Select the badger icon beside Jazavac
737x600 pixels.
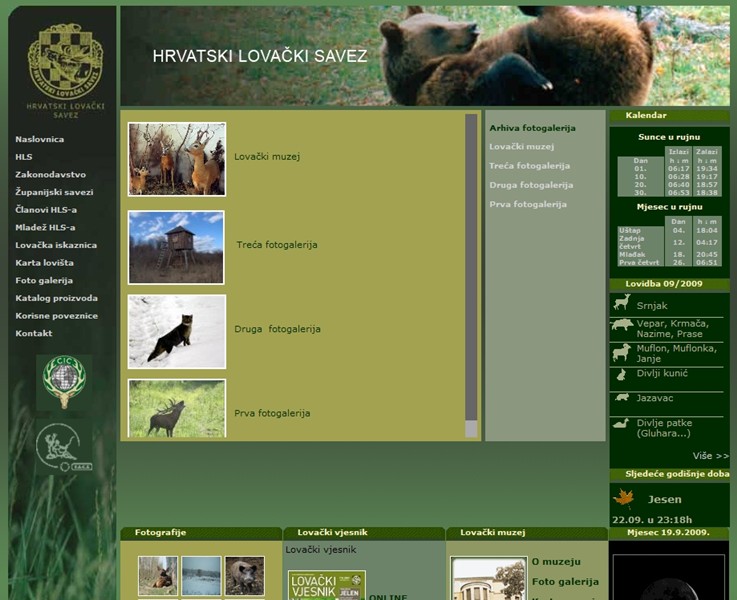[622, 397]
